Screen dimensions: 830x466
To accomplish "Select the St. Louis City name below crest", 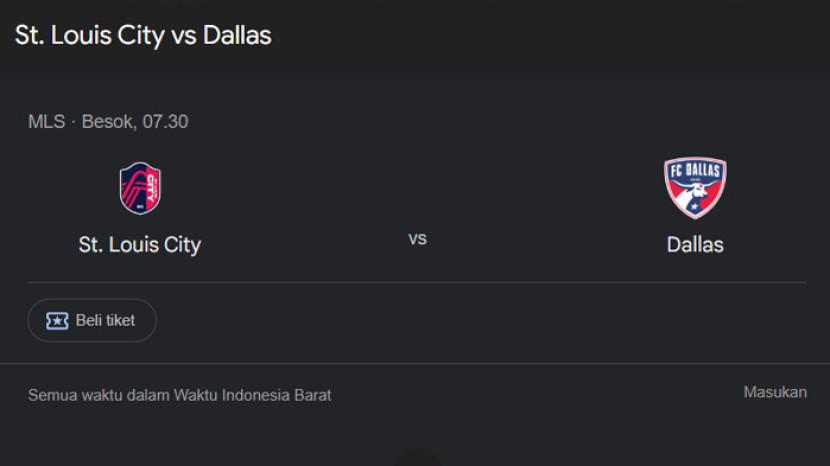I will [140, 244].
